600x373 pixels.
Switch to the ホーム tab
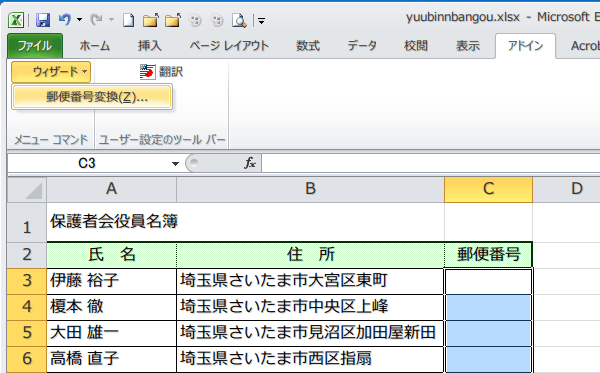click(x=95, y=46)
